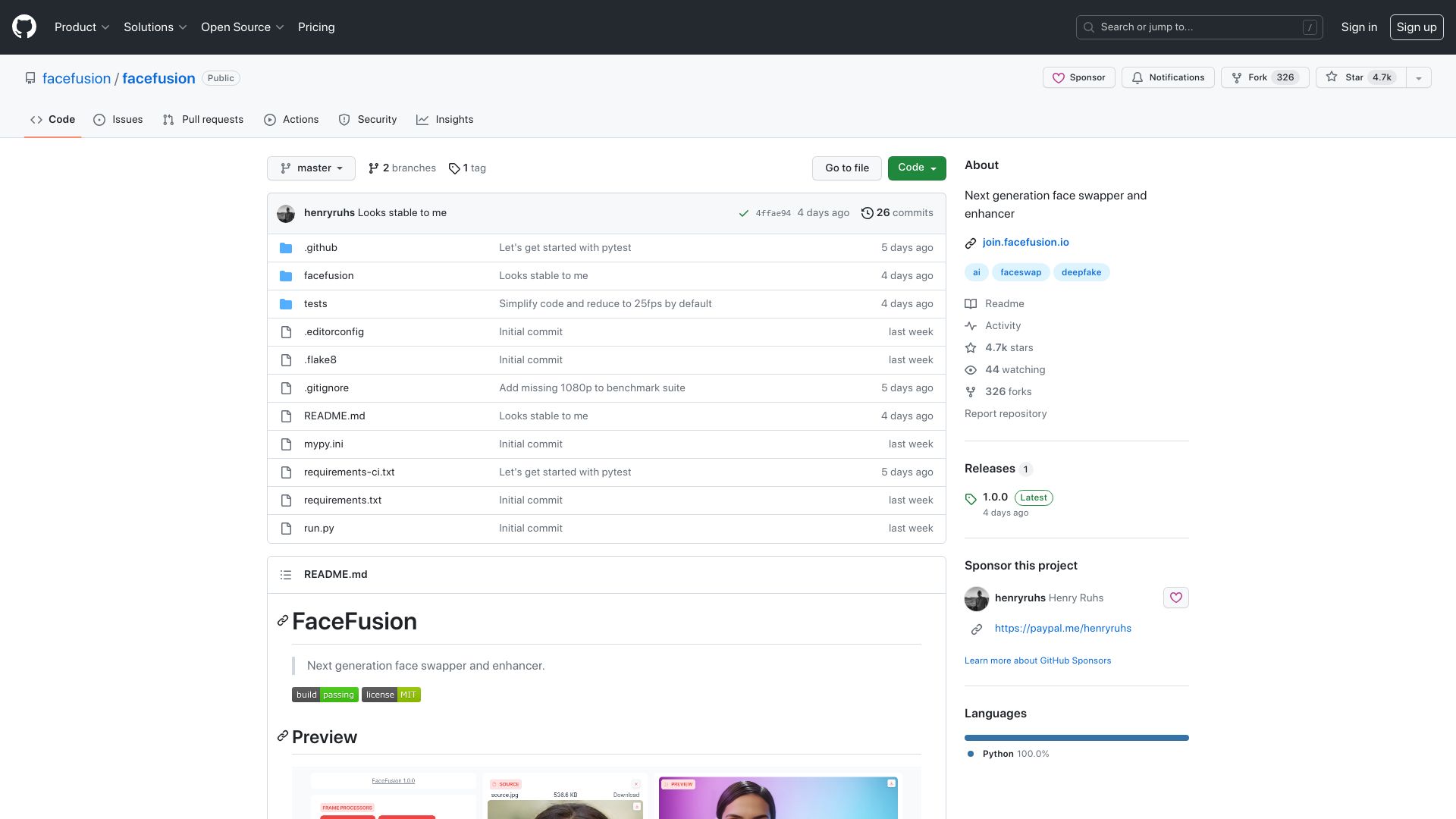The width and height of the screenshot is (1456, 819).
Task: Click the Sign in link
Action: pos(1359,27)
